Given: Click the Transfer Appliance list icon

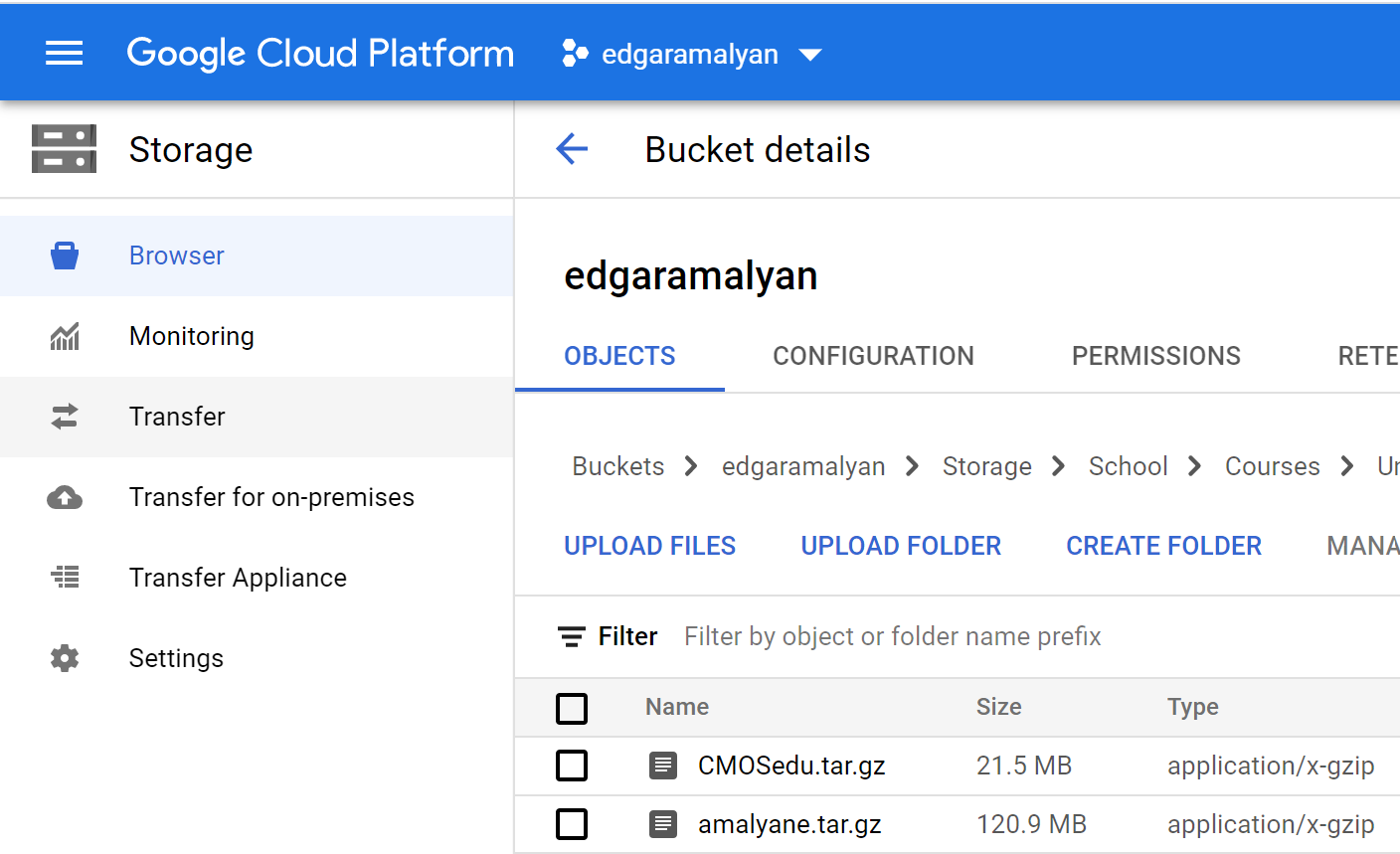Looking at the screenshot, I should tap(65, 578).
